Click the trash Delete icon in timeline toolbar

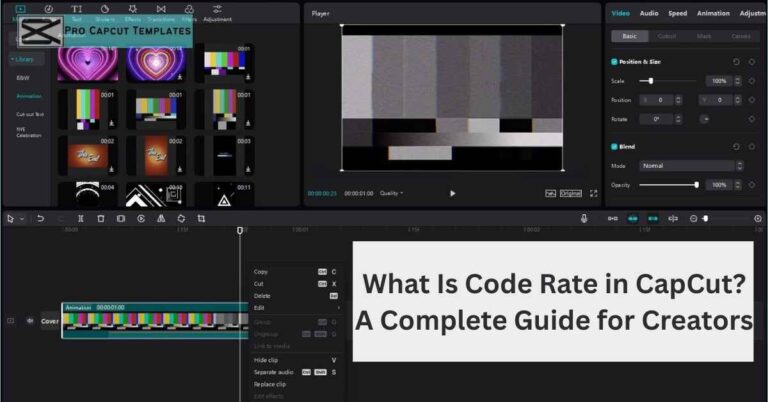tap(100, 219)
